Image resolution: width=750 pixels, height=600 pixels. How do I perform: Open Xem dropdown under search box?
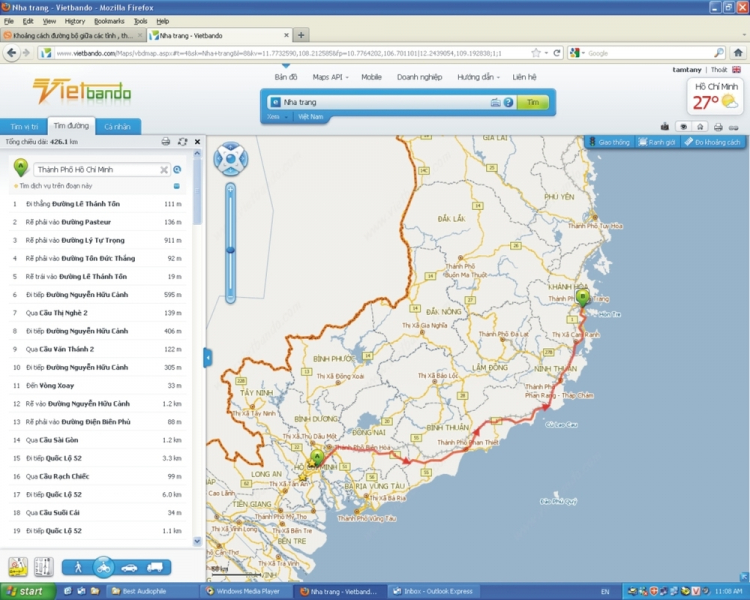[278, 117]
